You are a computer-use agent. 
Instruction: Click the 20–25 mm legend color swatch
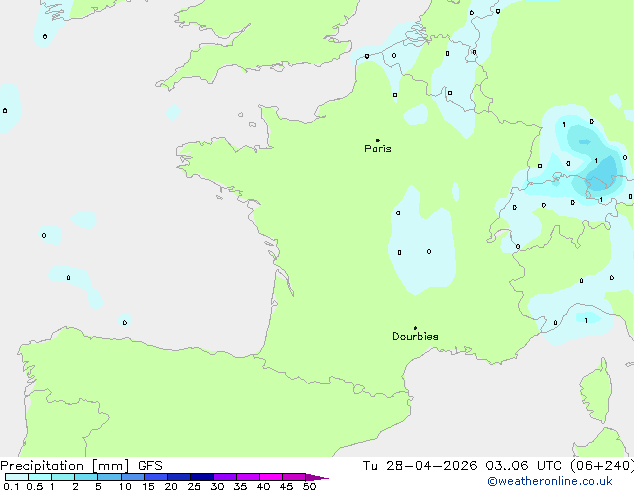point(178,477)
